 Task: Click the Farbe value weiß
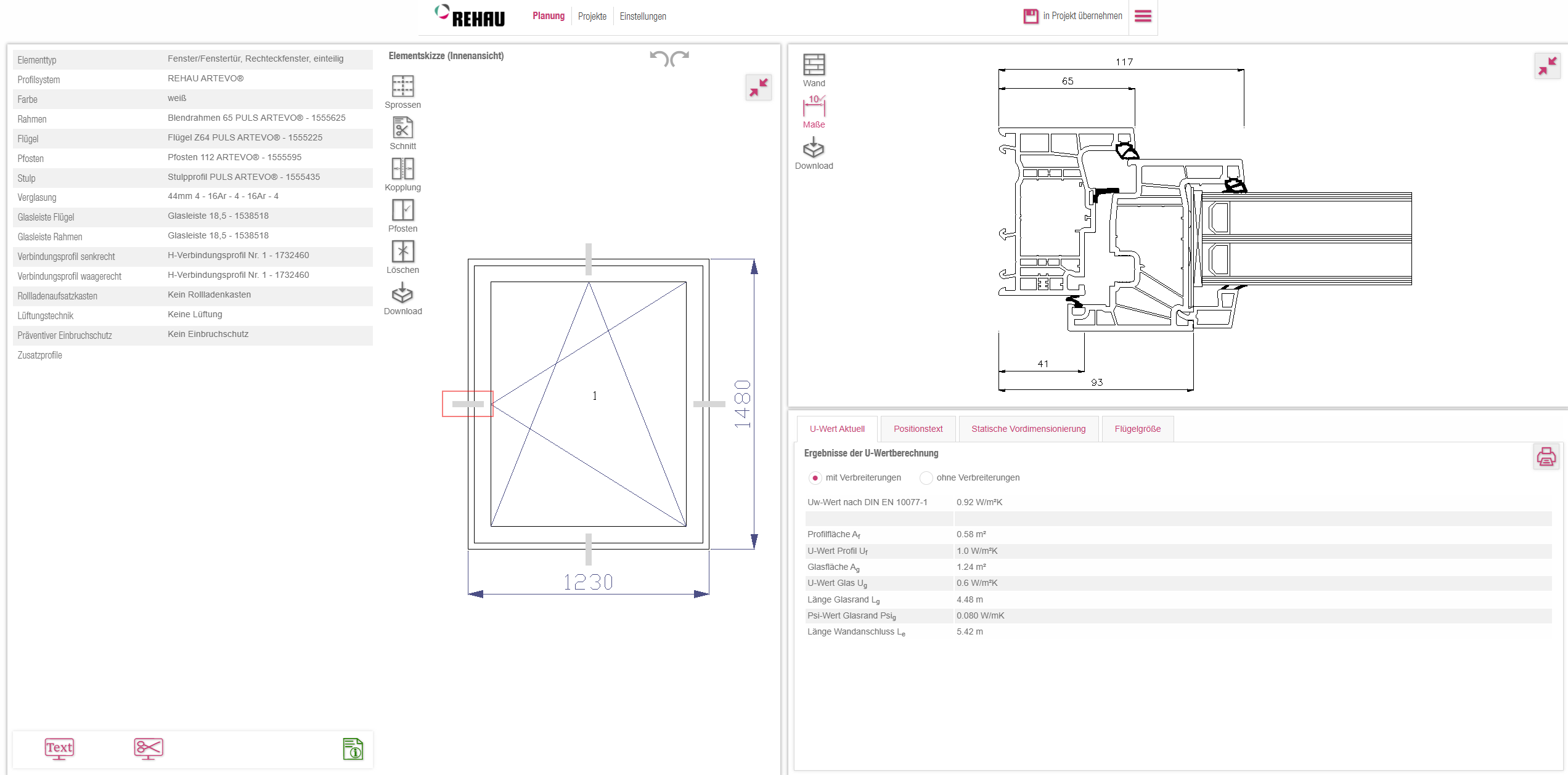pos(177,99)
